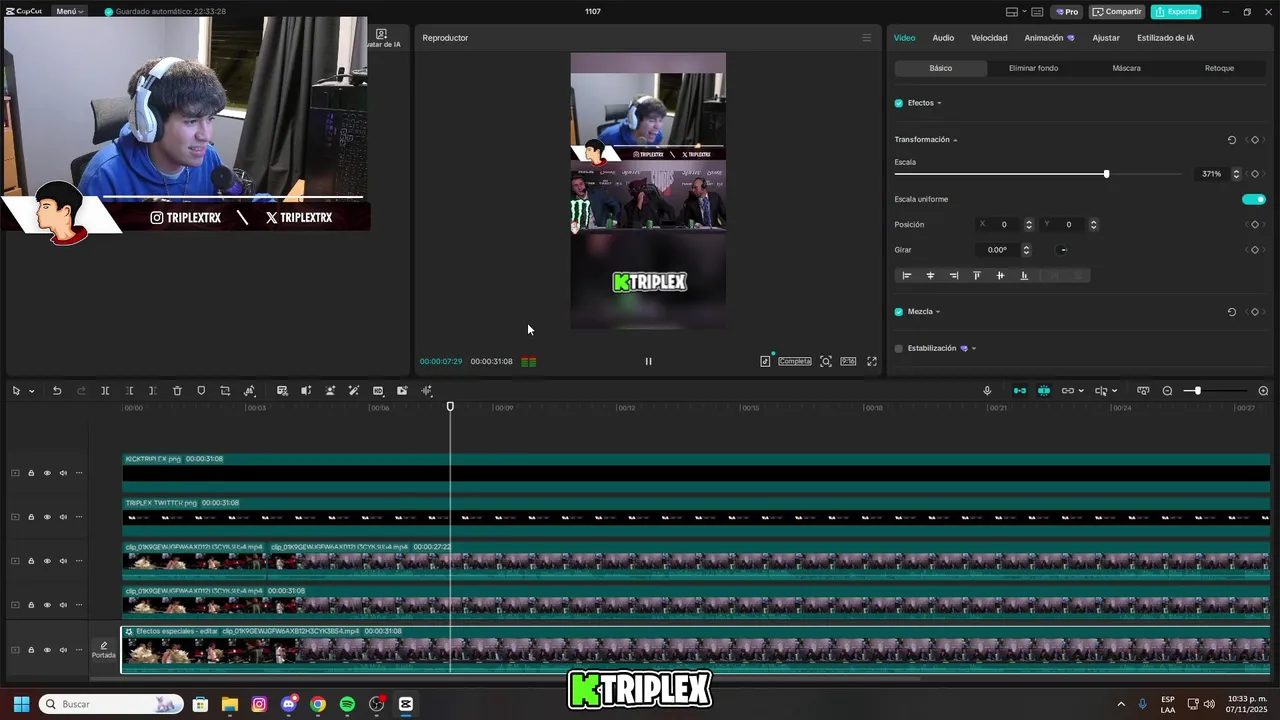Open the Menú dropdown
This screenshot has height=720, width=1280.
[x=69, y=11]
